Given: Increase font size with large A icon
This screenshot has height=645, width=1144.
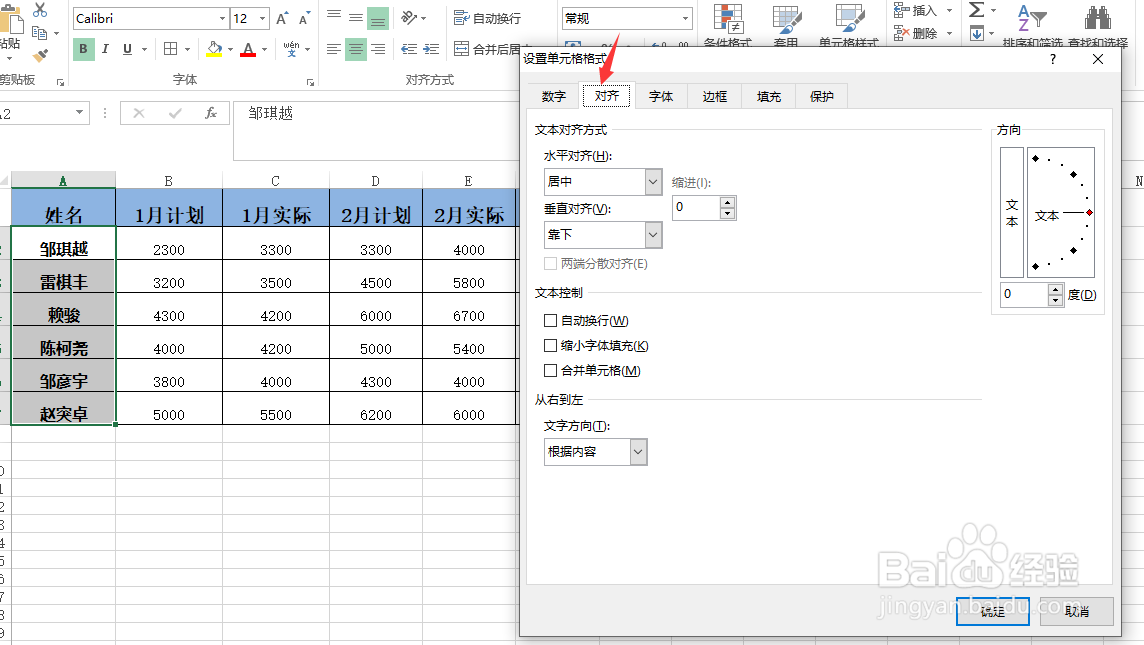Looking at the screenshot, I should click(x=282, y=18).
